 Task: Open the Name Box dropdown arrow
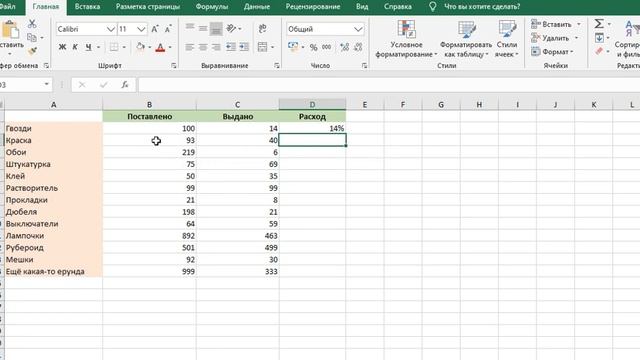tap(47, 84)
